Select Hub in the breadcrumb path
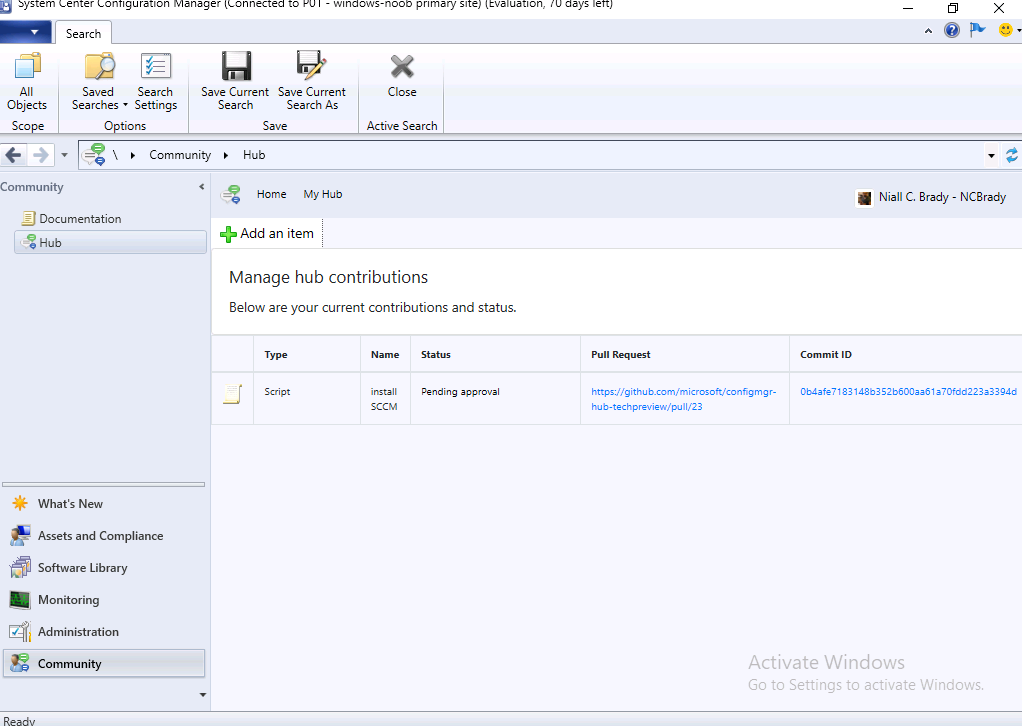Viewport: 1022px width, 726px height. 254,155
